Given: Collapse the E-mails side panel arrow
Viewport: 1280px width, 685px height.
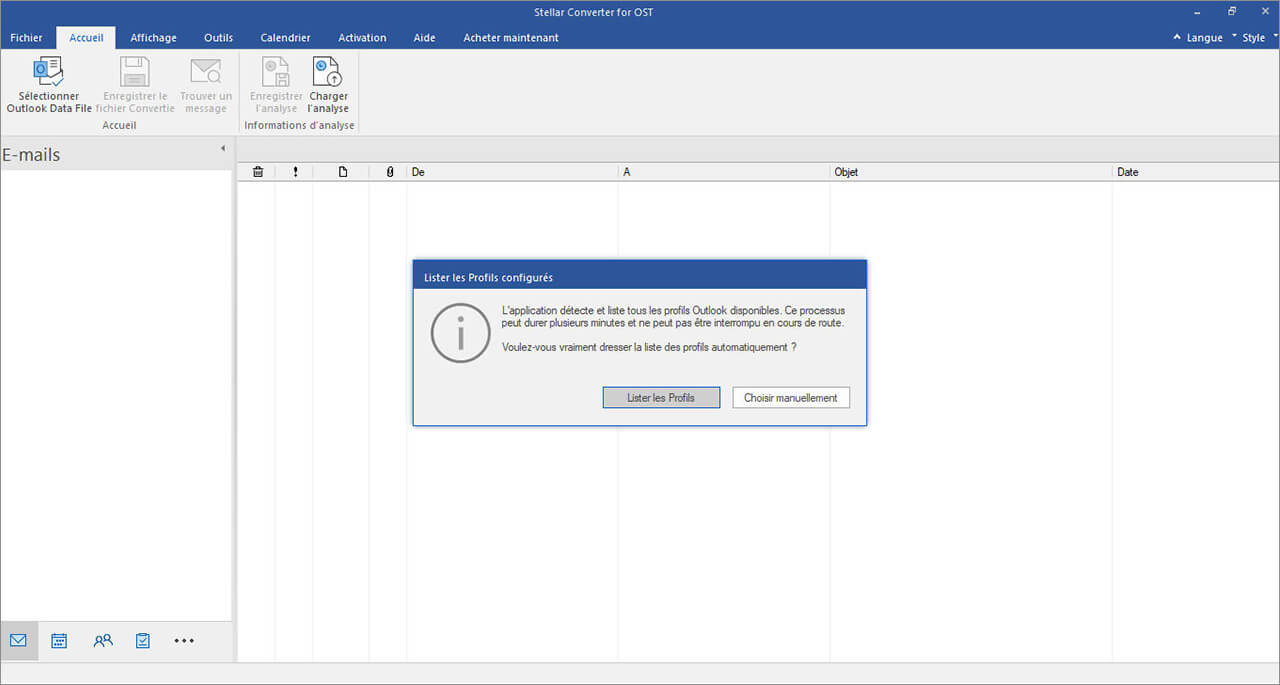Looking at the screenshot, I should (222, 149).
